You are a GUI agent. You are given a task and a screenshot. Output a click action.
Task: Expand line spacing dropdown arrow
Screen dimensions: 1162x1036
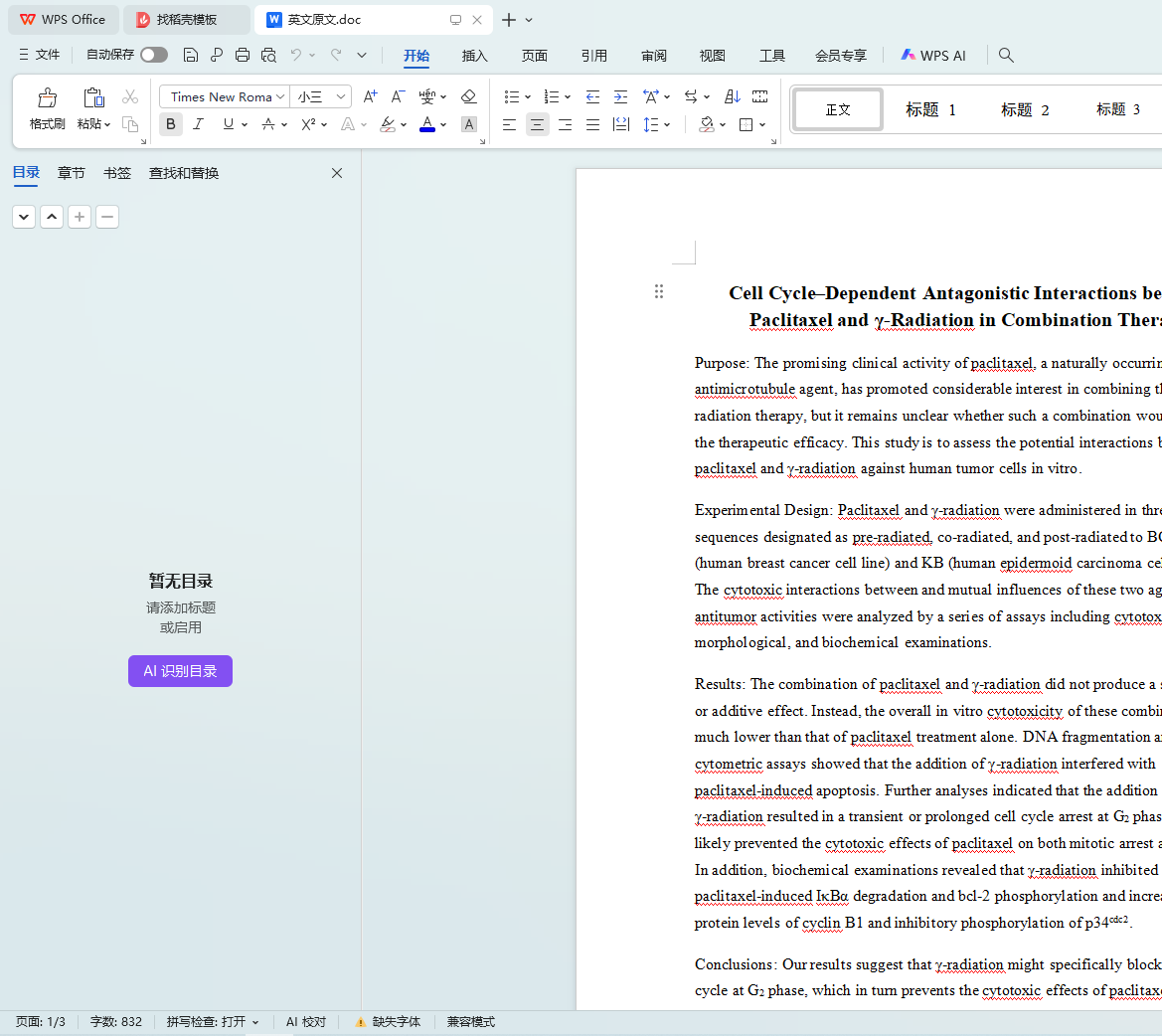tap(667, 125)
